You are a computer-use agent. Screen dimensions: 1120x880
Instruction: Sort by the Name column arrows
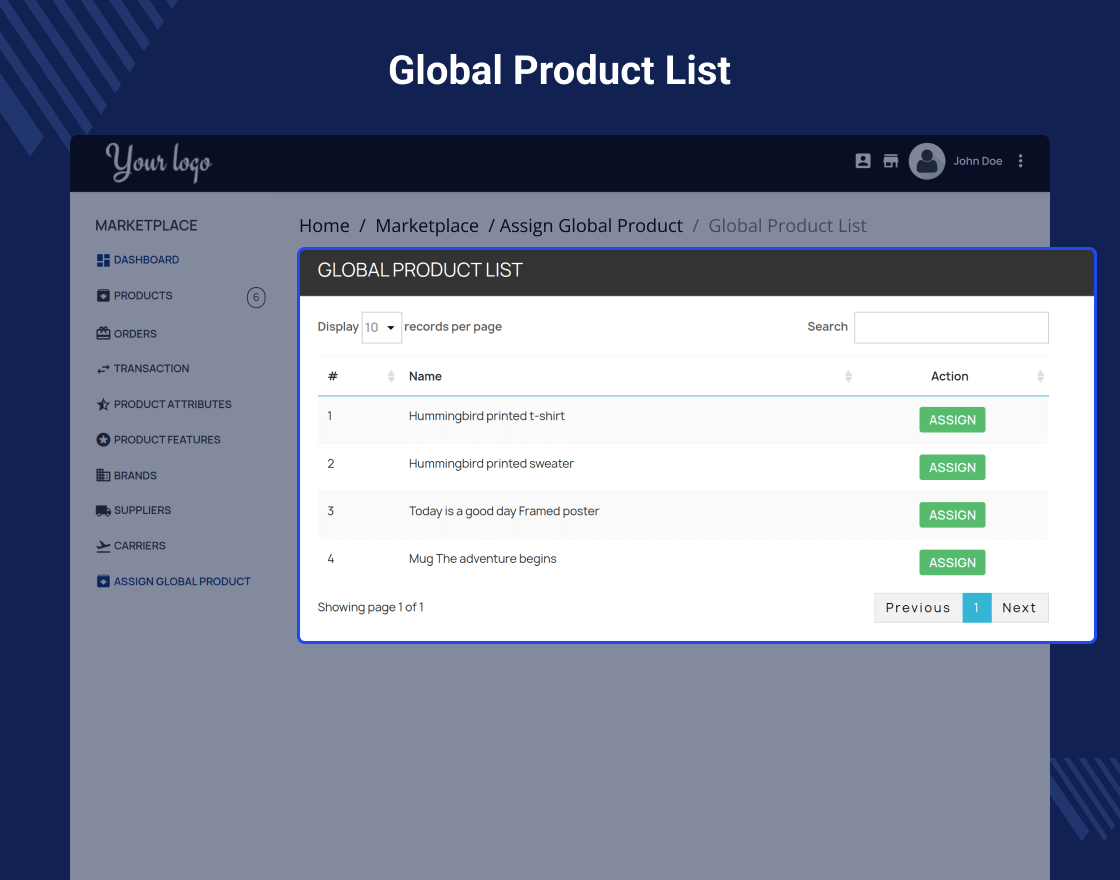pos(848,376)
